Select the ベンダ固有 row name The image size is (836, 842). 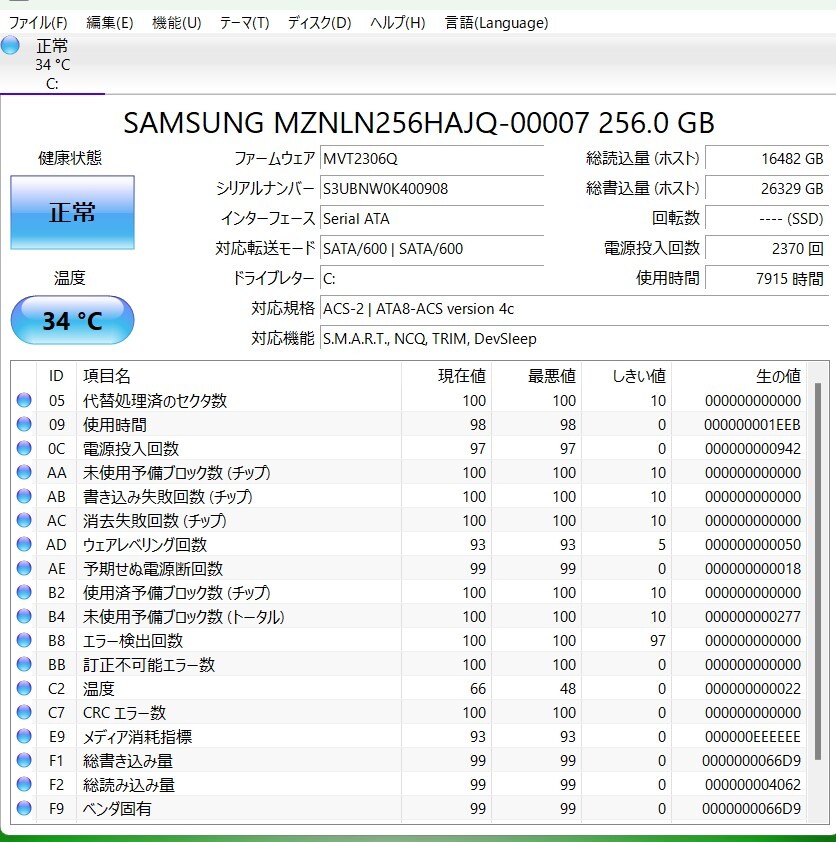(x=117, y=809)
